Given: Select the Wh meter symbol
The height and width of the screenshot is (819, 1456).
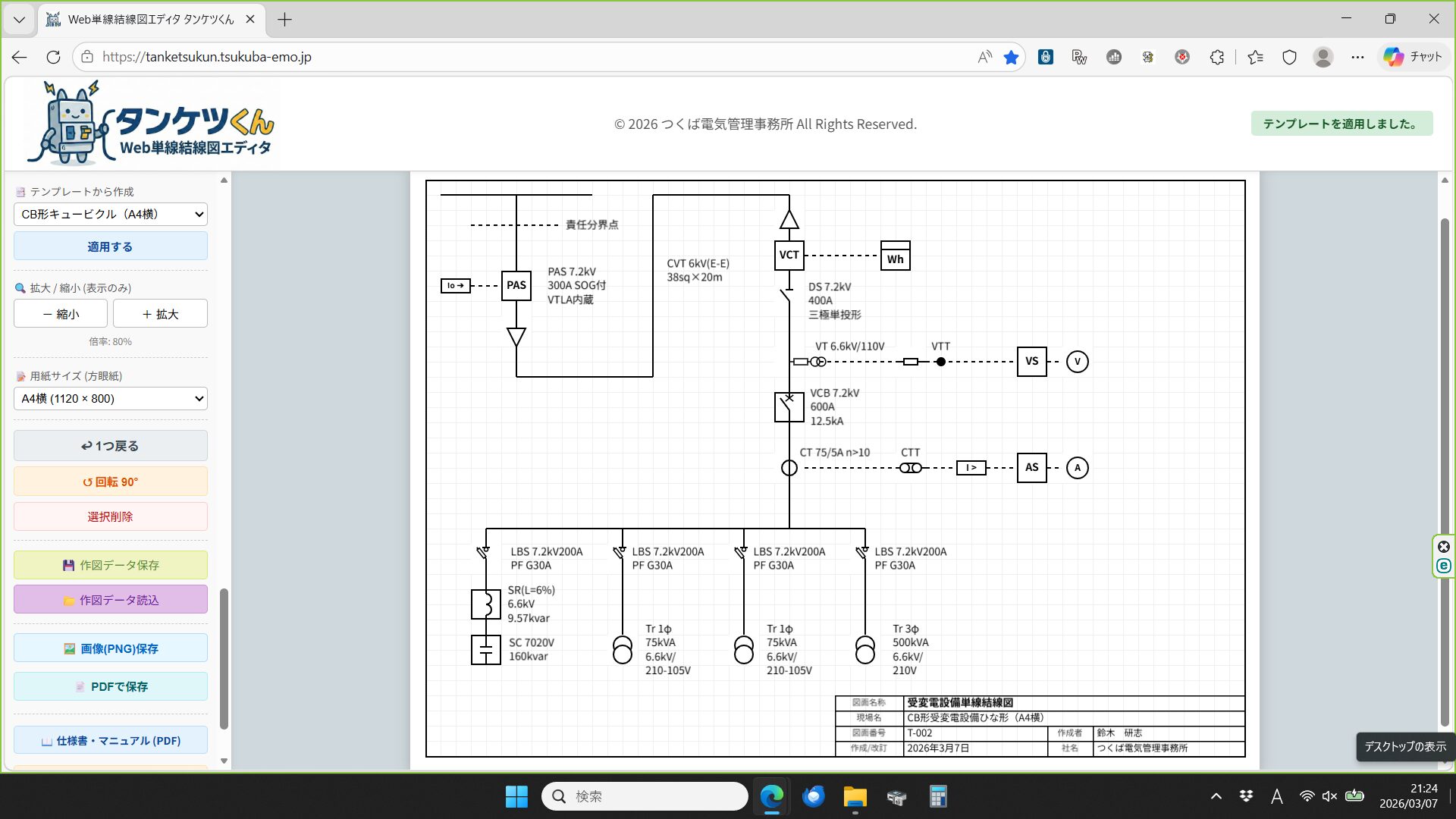Looking at the screenshot, I should click(x=895, y=256).
